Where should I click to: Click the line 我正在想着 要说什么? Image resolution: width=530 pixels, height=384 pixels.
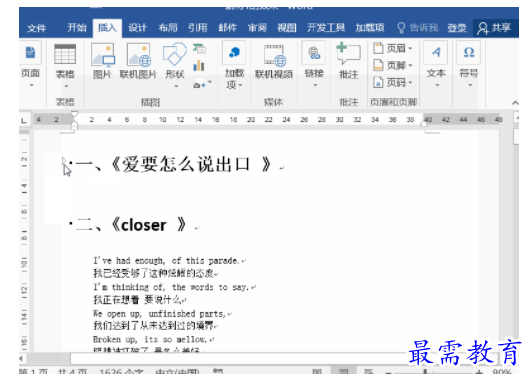[137, 299]
